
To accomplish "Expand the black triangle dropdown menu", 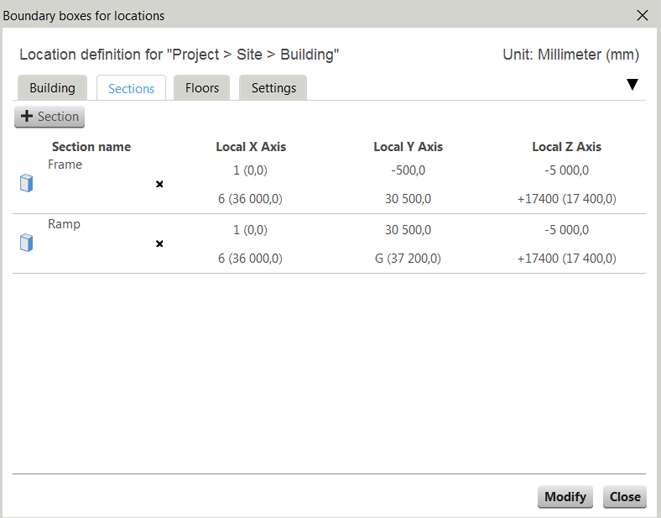I will coord(632,85).
